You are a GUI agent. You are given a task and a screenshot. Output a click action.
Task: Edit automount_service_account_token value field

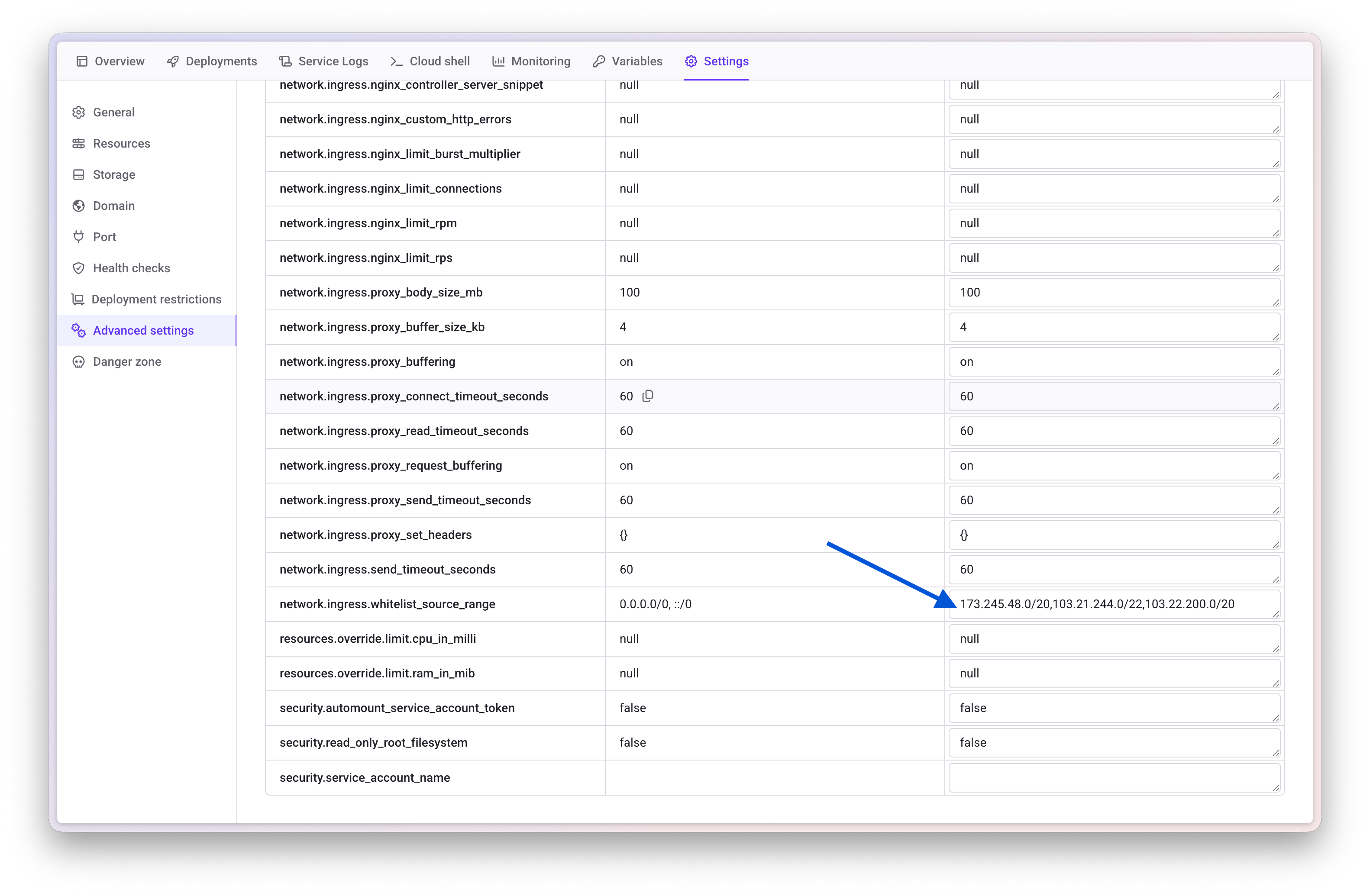[1115, 708]
